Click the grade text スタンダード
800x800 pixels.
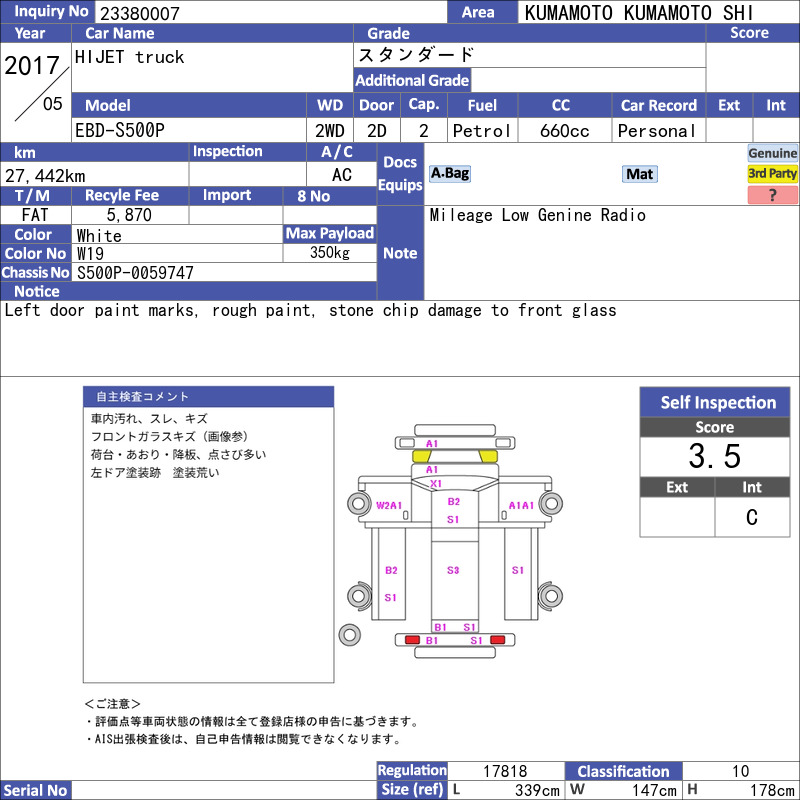click(x=416, y=55)
